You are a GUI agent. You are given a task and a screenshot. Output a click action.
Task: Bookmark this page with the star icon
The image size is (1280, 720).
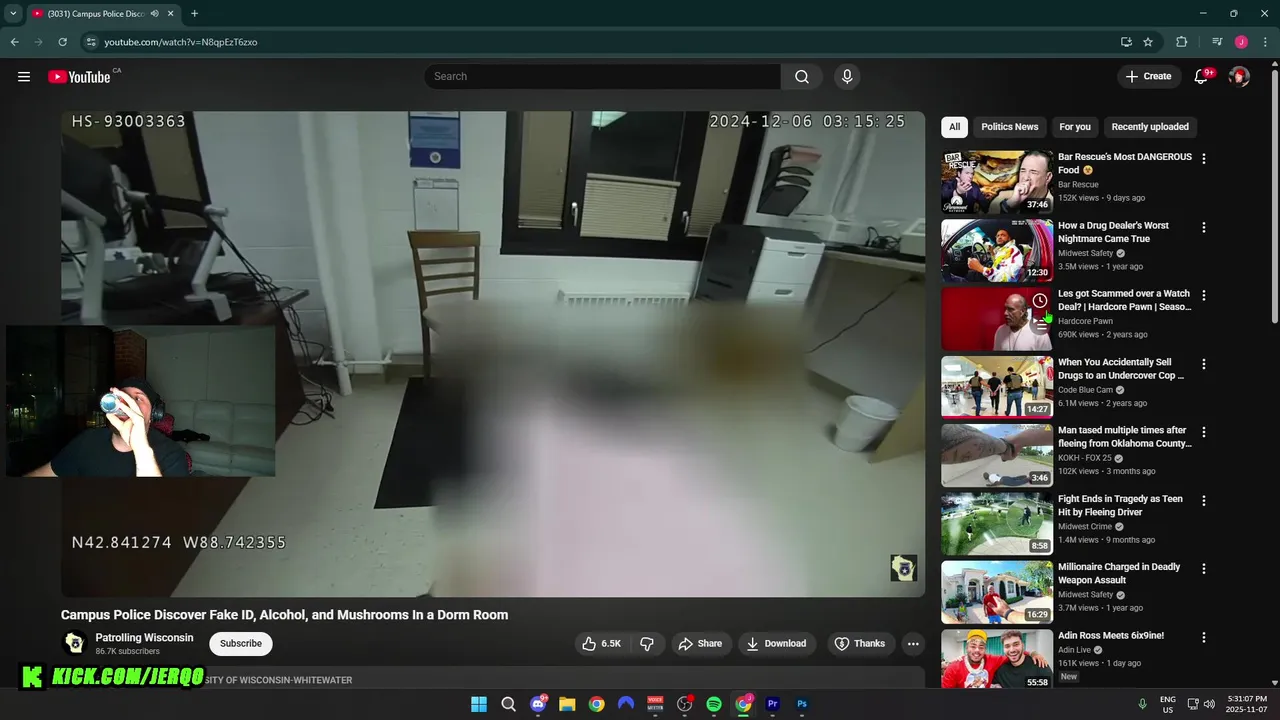(1148, 42)
